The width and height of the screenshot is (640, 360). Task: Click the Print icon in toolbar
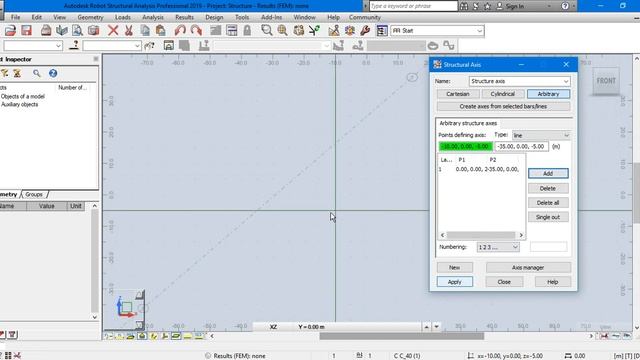pos(46,31)
